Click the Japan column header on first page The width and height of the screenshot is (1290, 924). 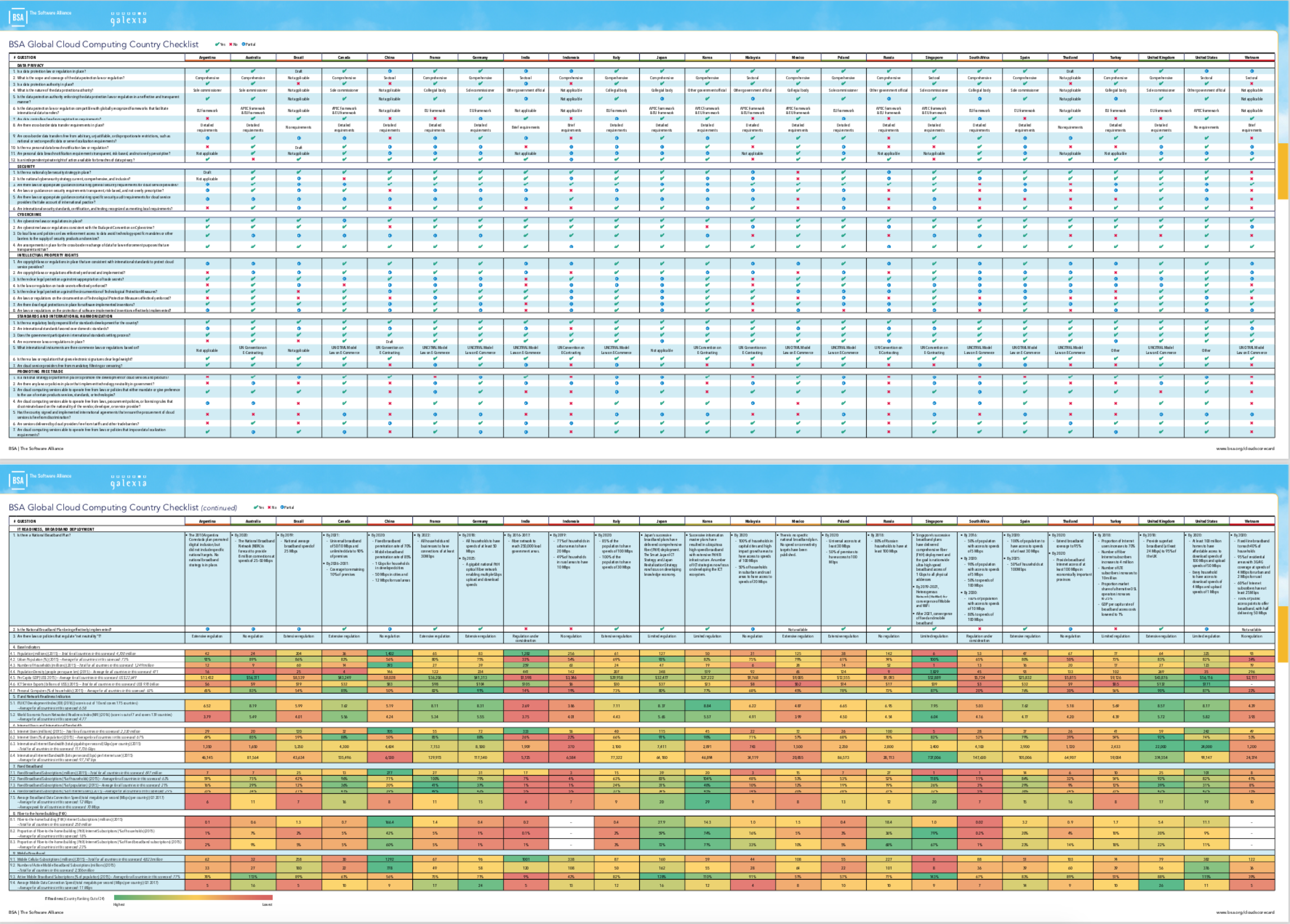coord(661,57)
